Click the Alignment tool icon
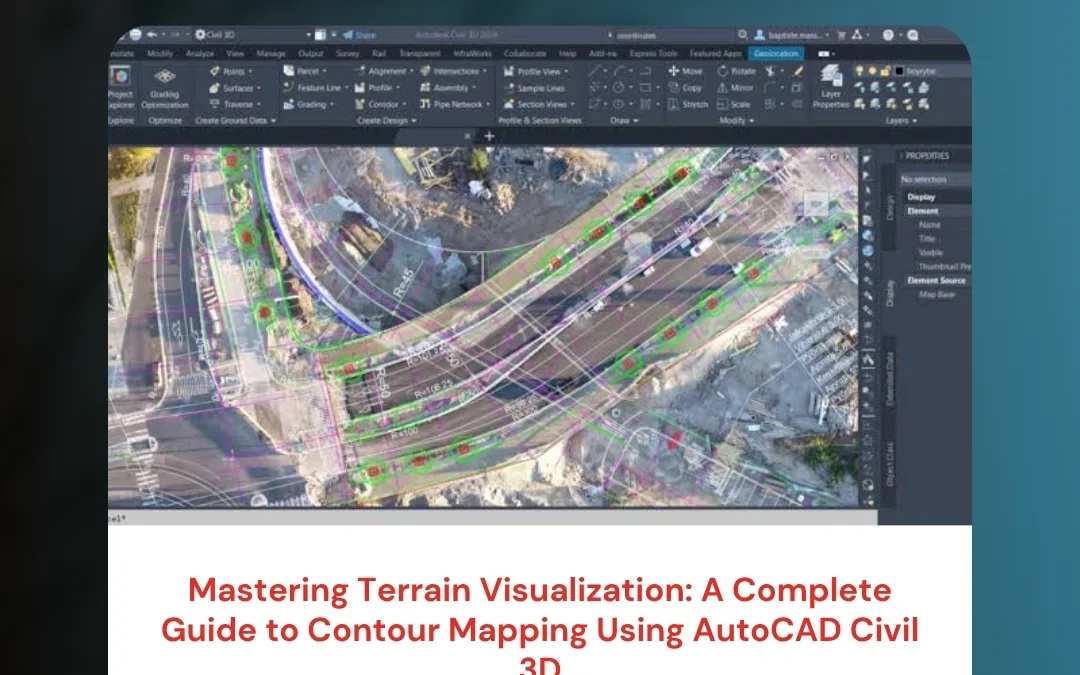Viewport: 1080px width, 675px height. [x=360, y=71]
